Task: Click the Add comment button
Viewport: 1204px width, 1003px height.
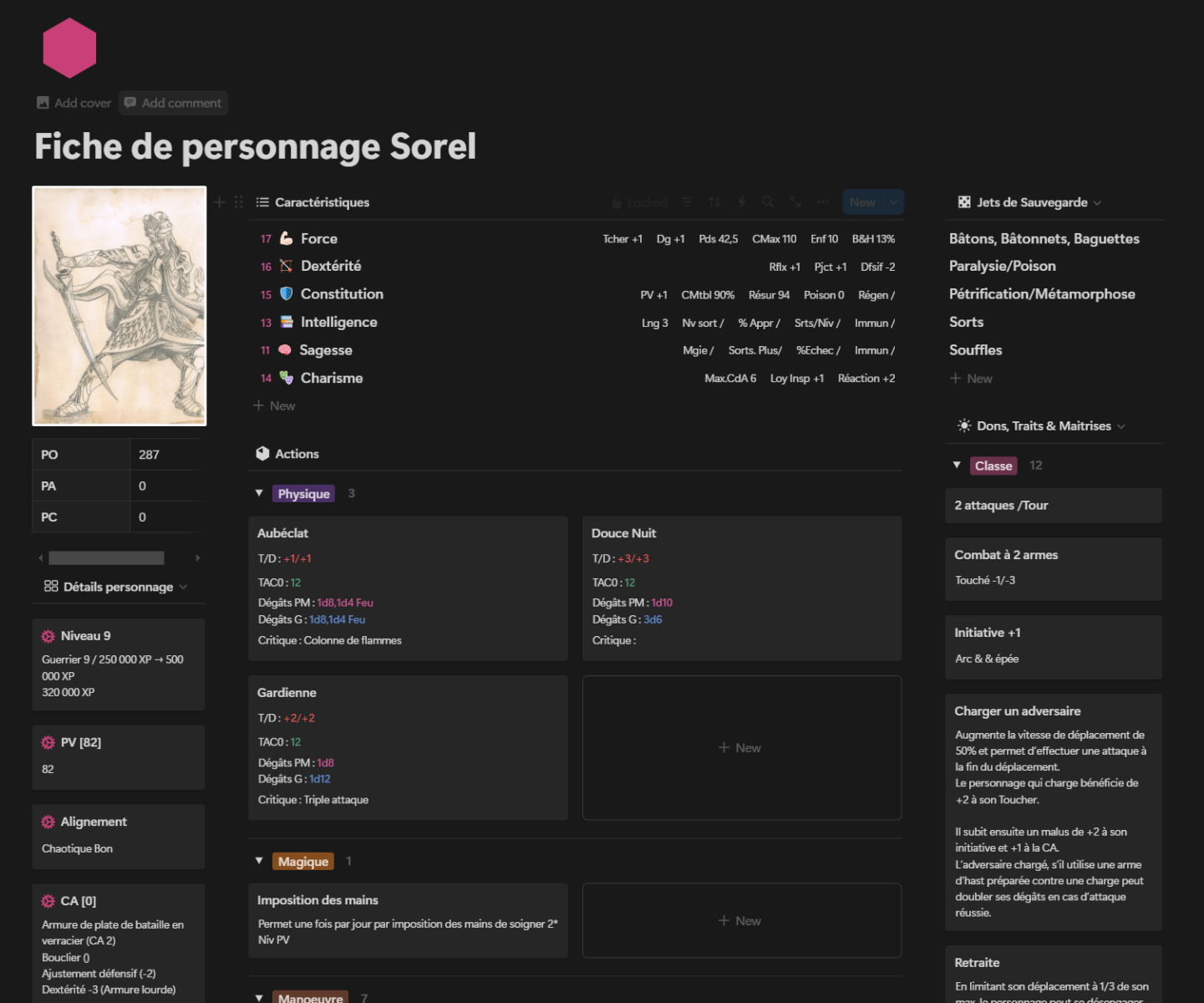Action: 173,103
